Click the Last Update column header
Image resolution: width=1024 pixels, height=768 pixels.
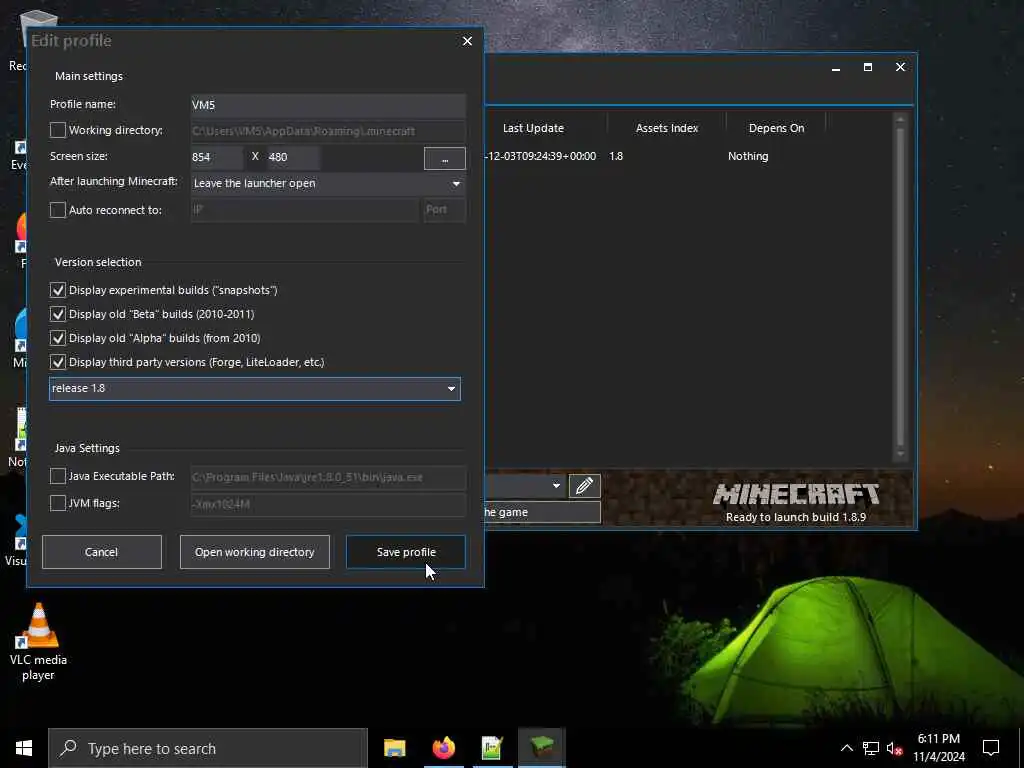pyautogui.click(x=533, y=128)
